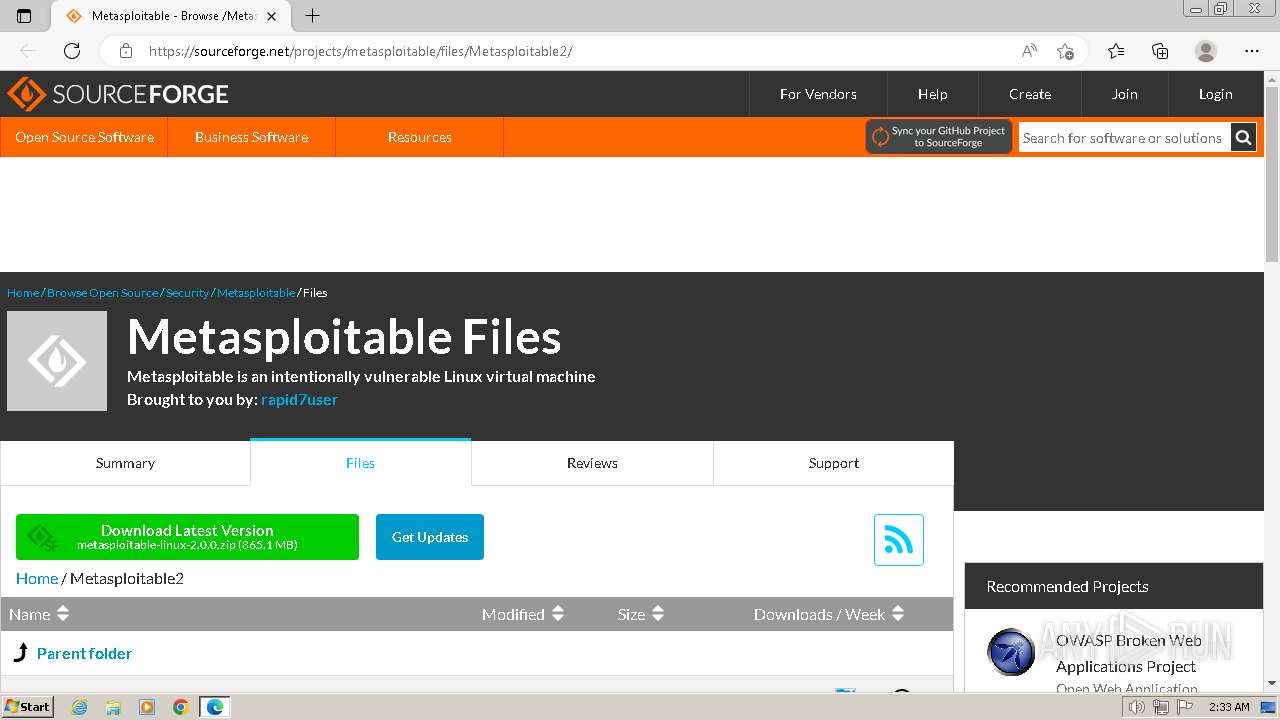Image resolution: width=1280 pixels, height=720 pixels.
Task: Close the Metasploitable browser tab
Action: (271, 16)
